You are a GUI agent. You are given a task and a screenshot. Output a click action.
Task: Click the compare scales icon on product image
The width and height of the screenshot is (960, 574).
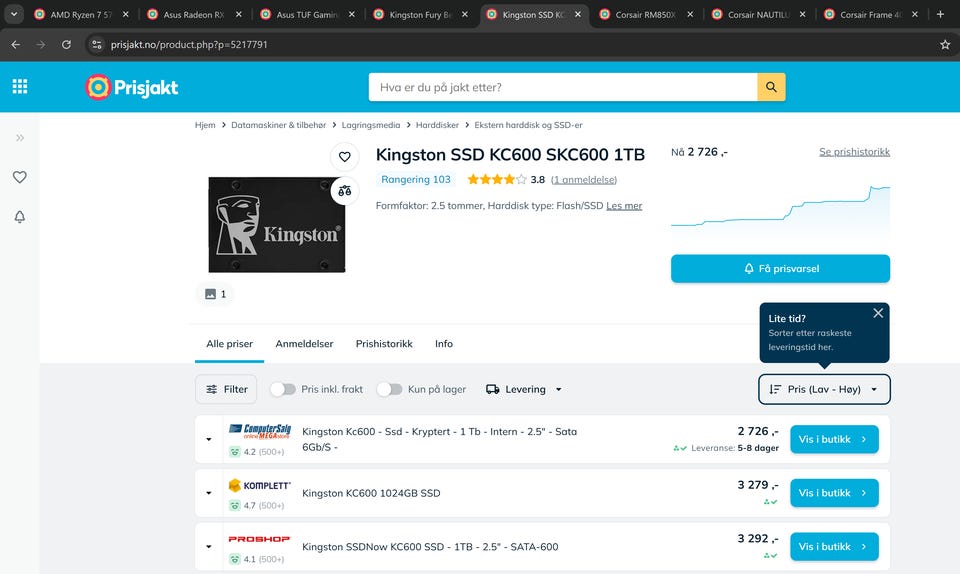[345, 190]
